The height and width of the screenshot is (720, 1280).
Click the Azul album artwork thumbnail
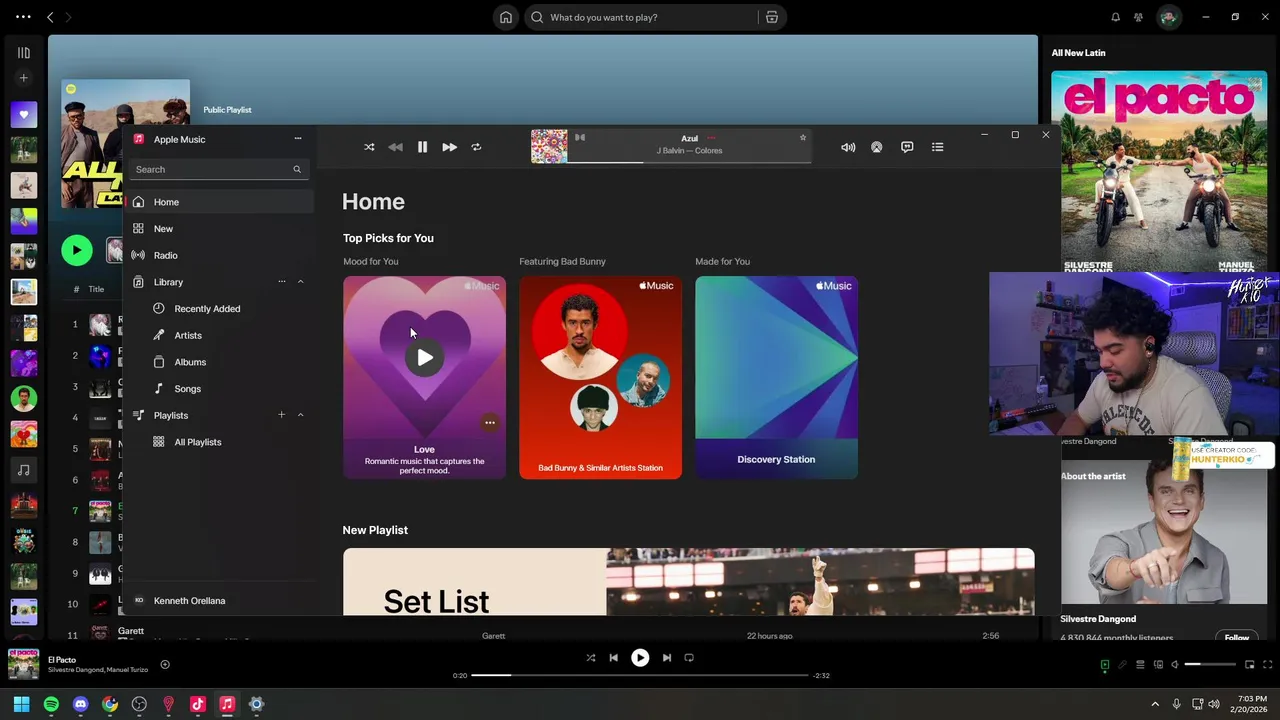(549, 146)
